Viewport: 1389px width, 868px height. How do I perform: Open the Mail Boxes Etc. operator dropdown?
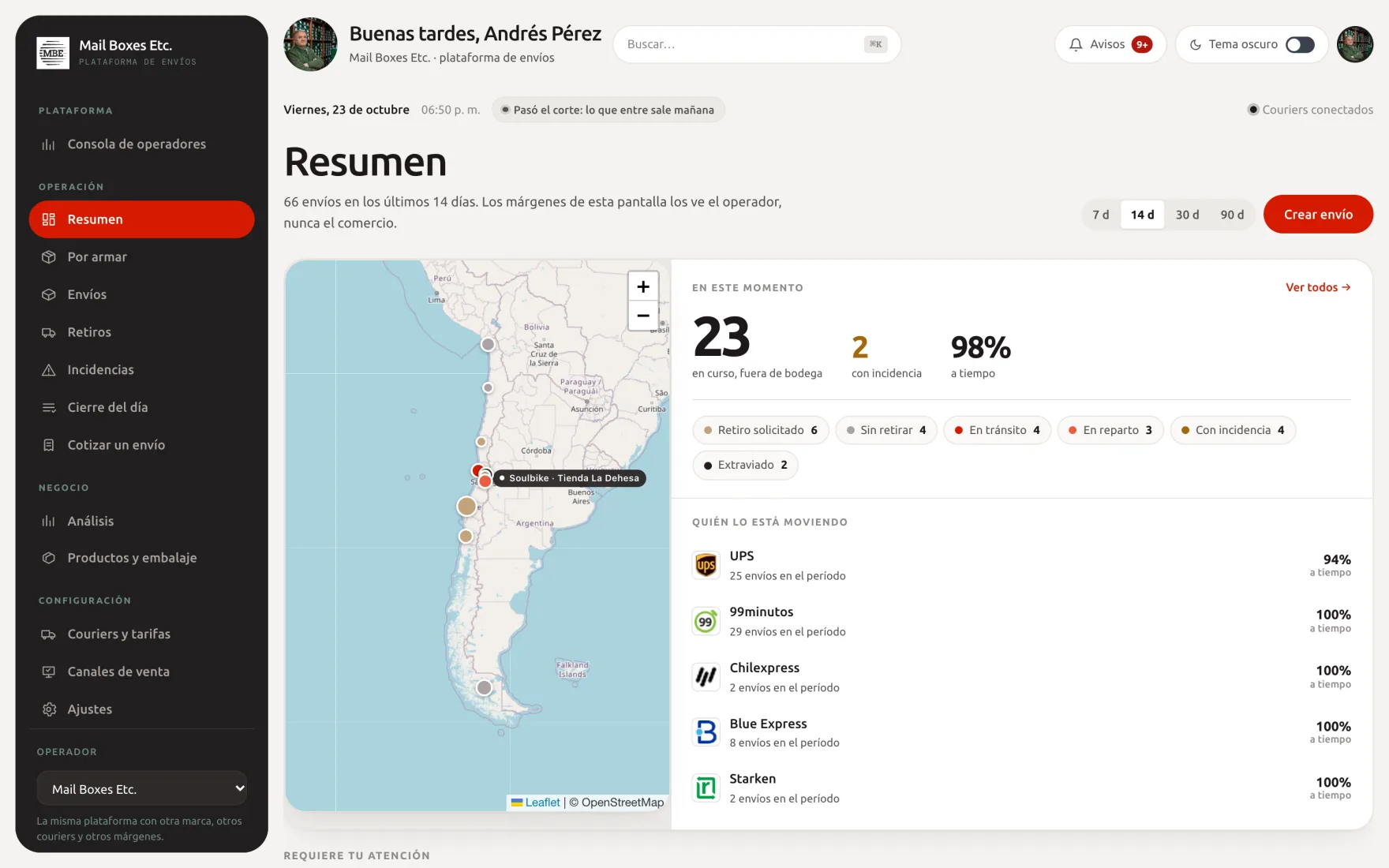click(142, 788)
